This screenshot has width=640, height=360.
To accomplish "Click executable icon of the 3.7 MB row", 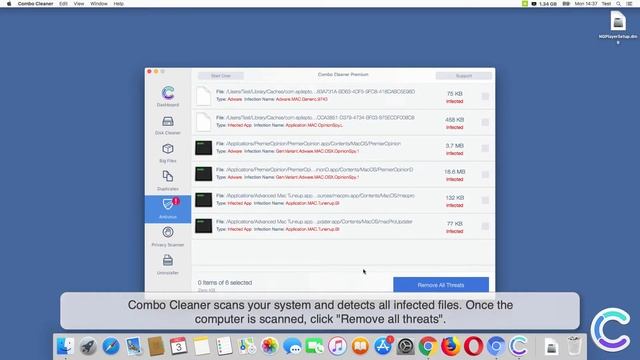I will (x=203, y=148).
